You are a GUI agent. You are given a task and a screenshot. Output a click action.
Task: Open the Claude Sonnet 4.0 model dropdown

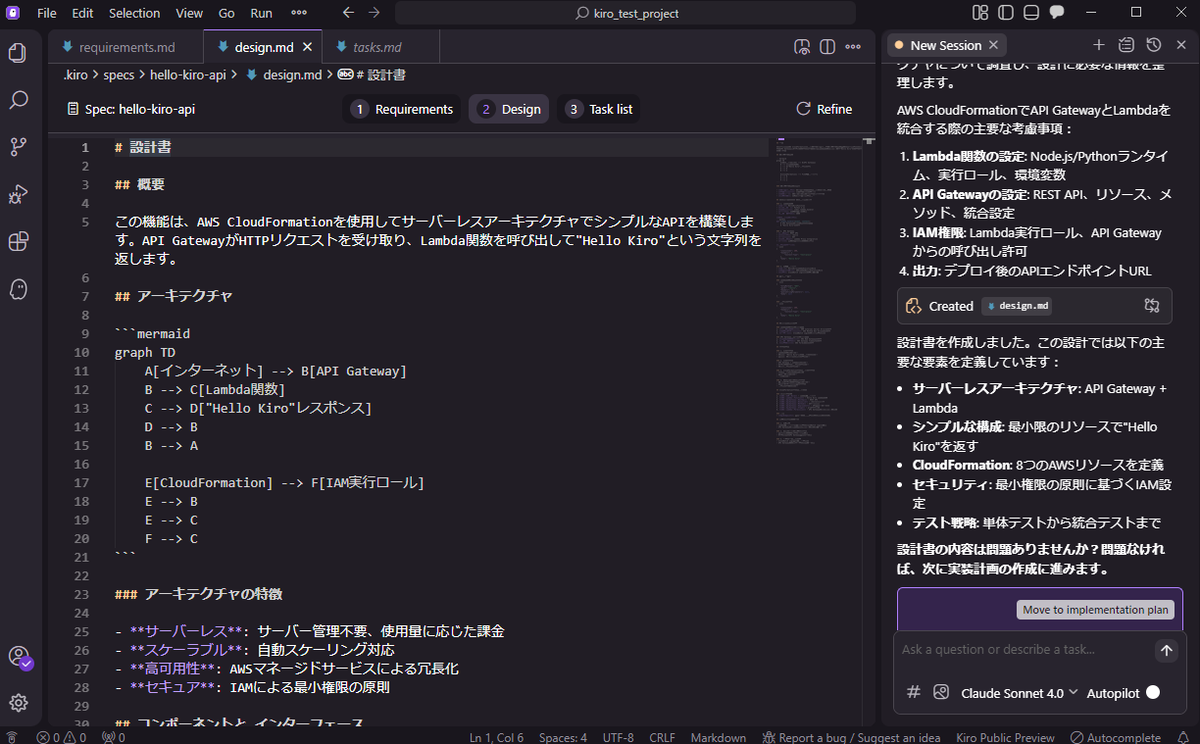(x=1019, y=693)
